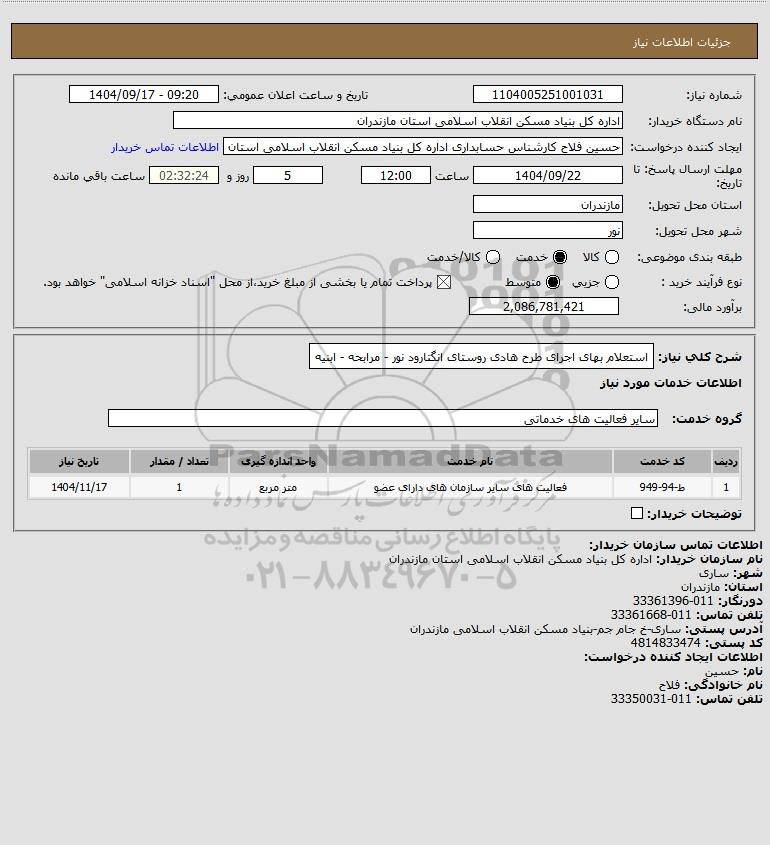Image resolution: width=770 pixels, height=845 pixels.
Task: Click the buyer organization name field
Action: [x=398, y=120]
